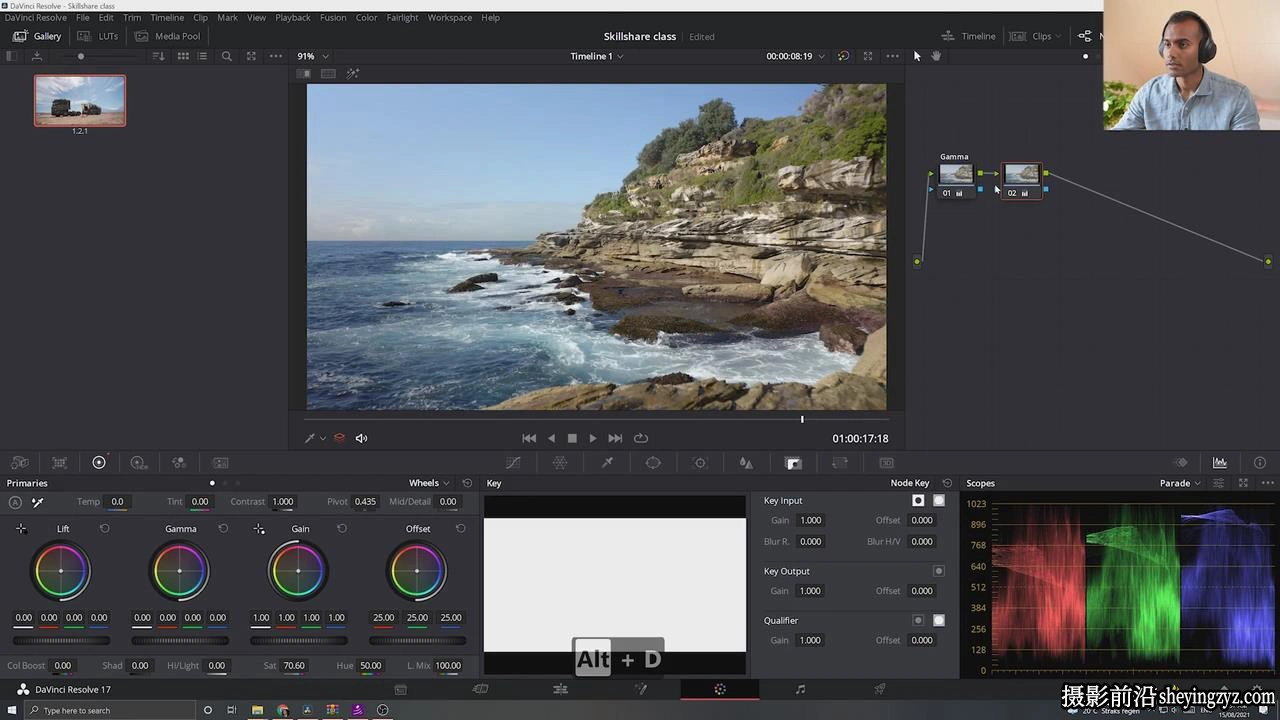Open the Workspace menu
This screenshot has width=1280, height=720.
[450, 17]
